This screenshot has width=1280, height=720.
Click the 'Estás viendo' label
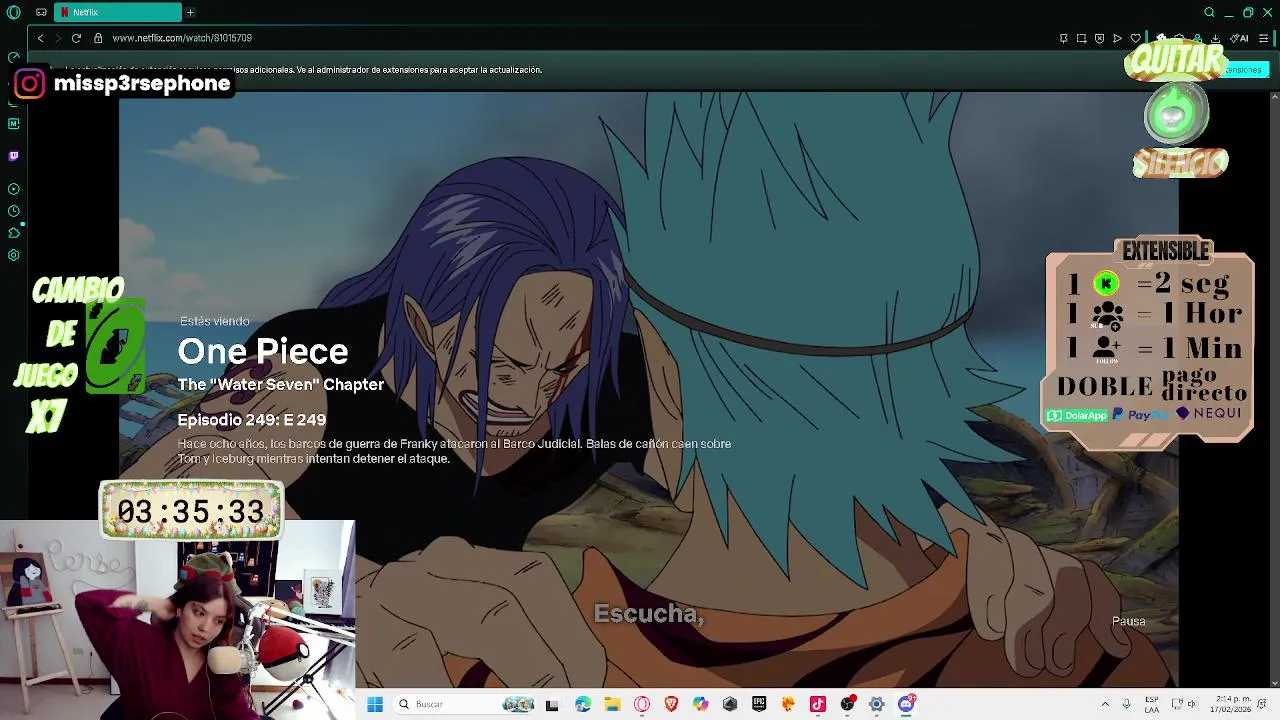tap(215, 321)
